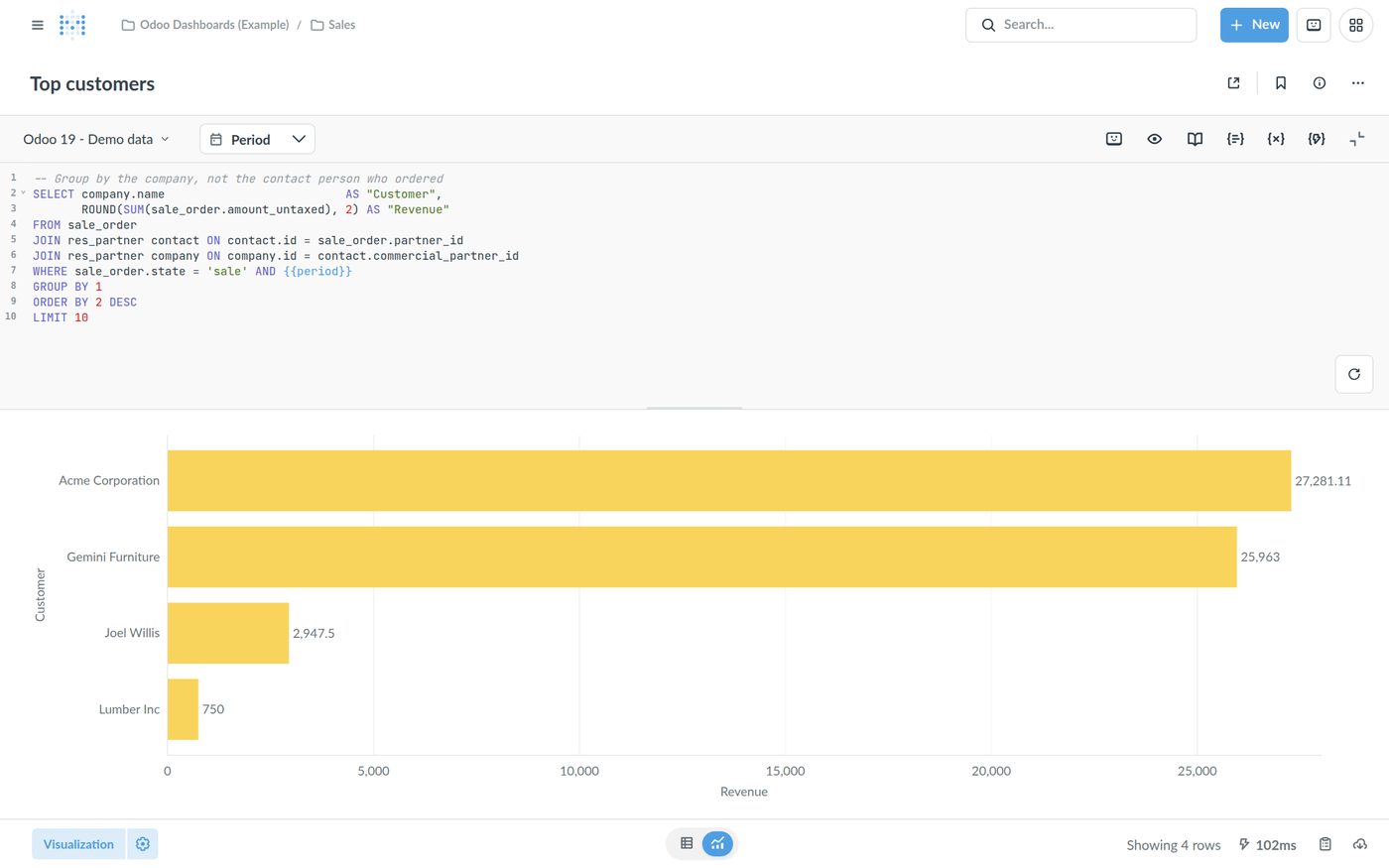Click the 27,281.11 value label
1389x868 pixels.
tap(1323, 481)
